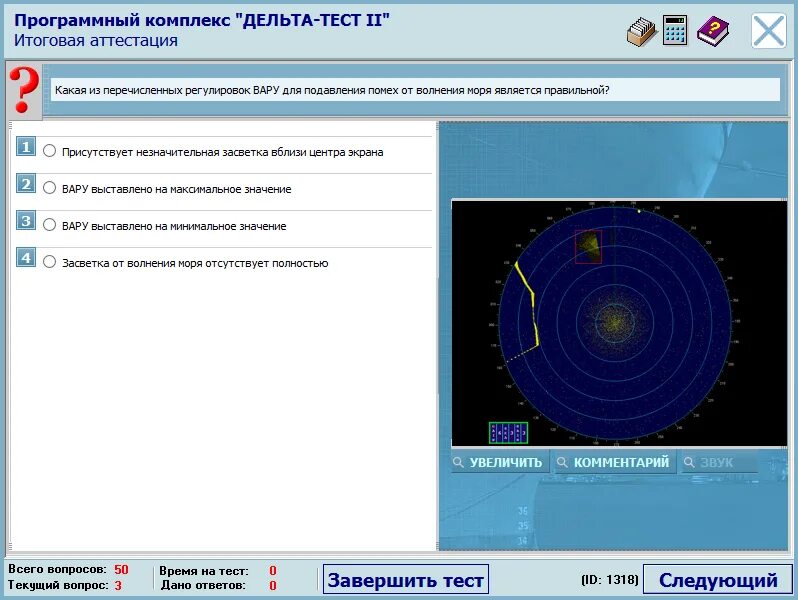Click the 'Текущий вопрос: 3' status
This screenshot has height=600, width=798.
(65, 585)
